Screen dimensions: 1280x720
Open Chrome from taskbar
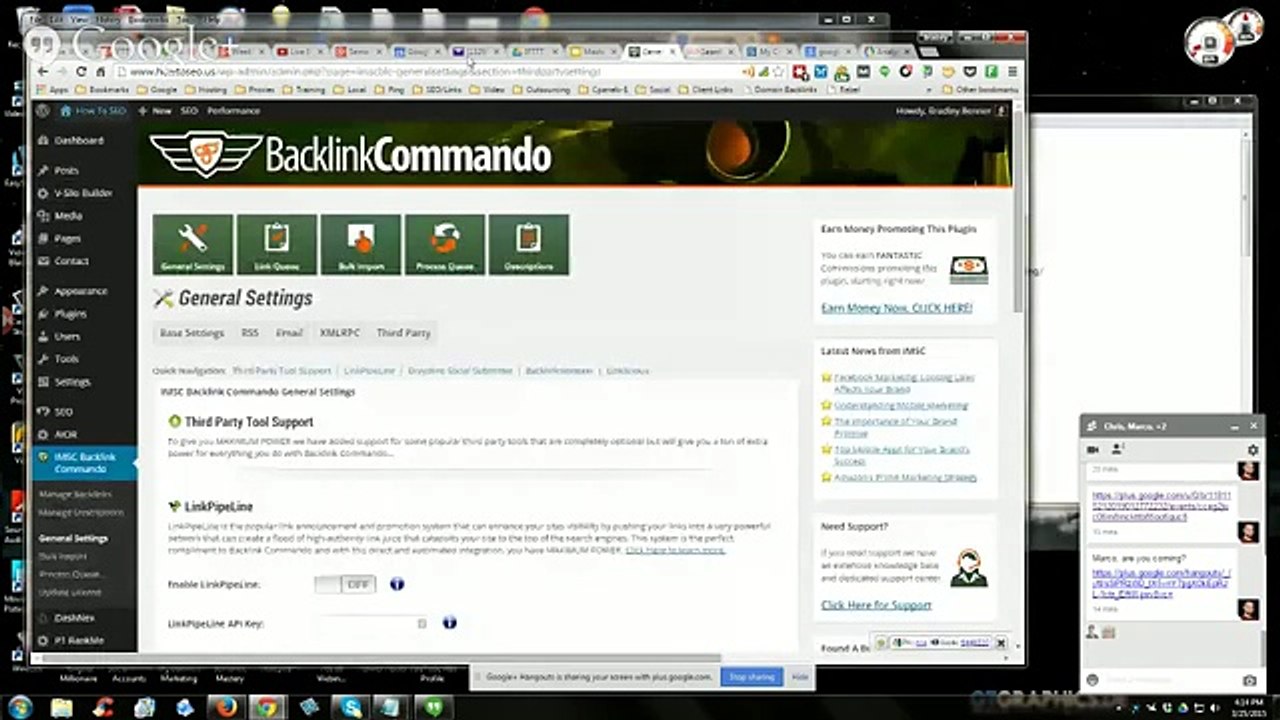(x=266, y=707)
